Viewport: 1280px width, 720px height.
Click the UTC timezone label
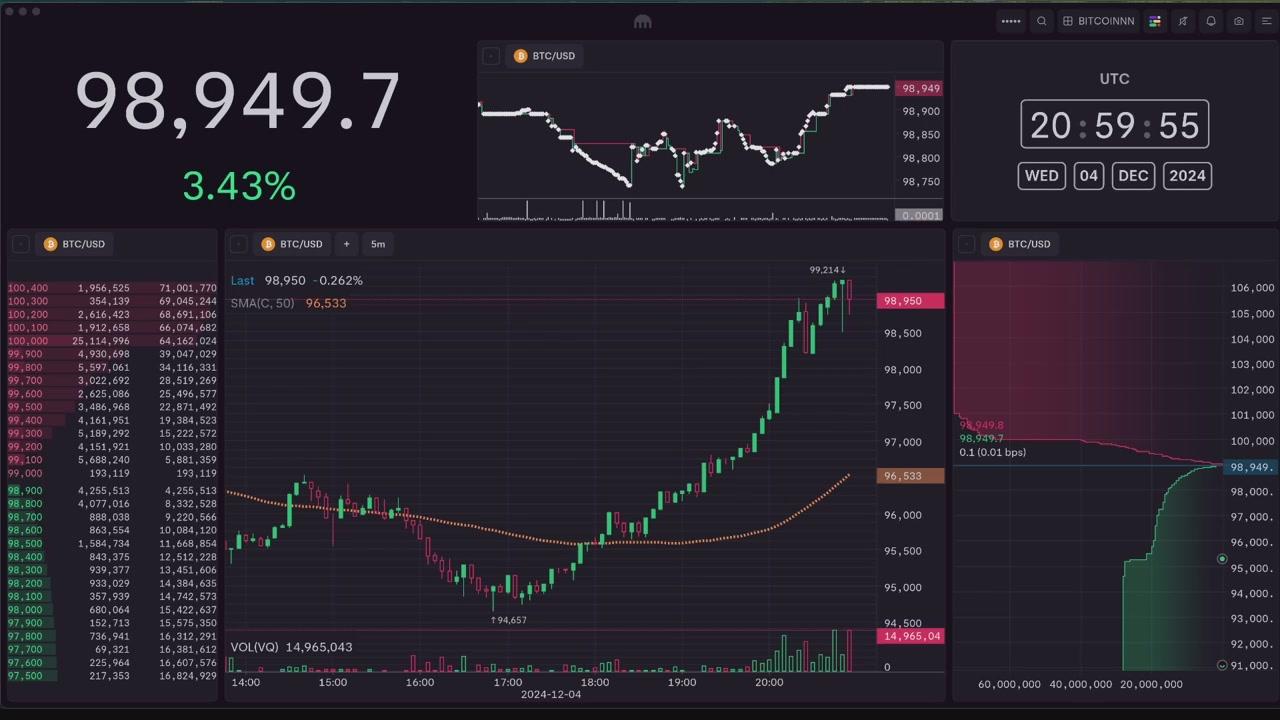1114,79
